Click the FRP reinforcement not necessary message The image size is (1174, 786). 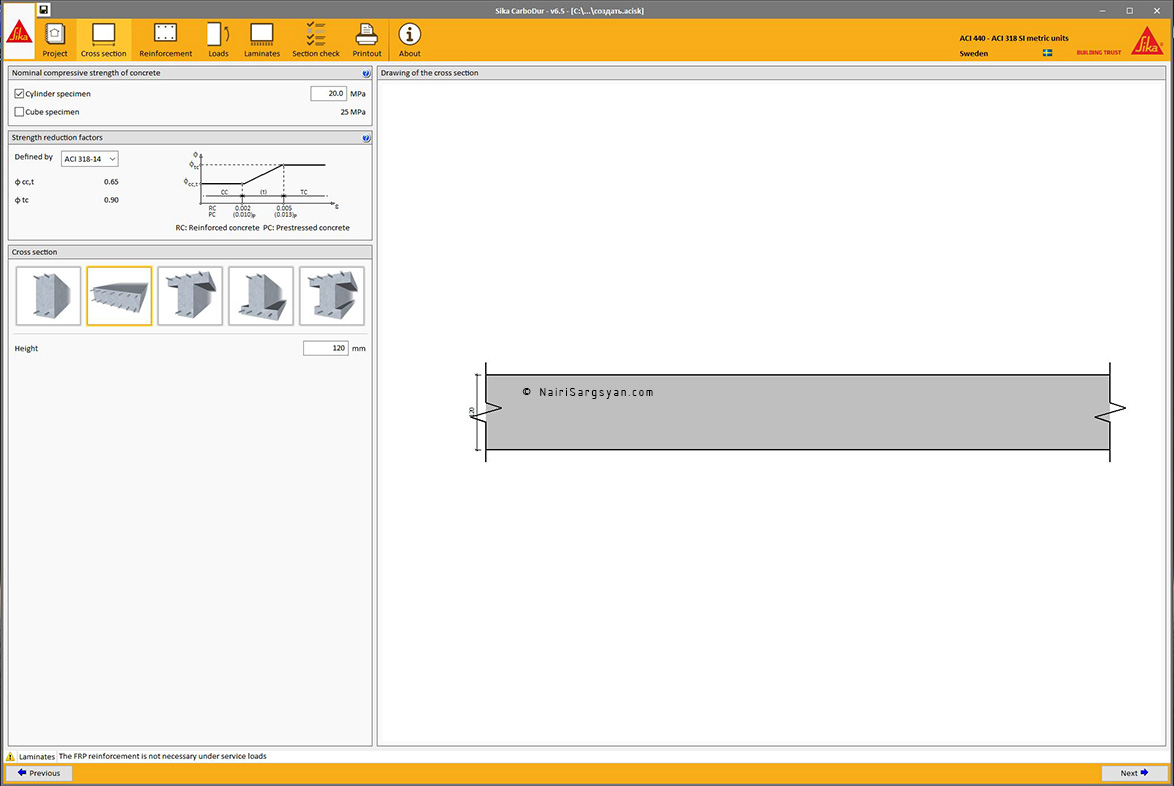(162, 756)
